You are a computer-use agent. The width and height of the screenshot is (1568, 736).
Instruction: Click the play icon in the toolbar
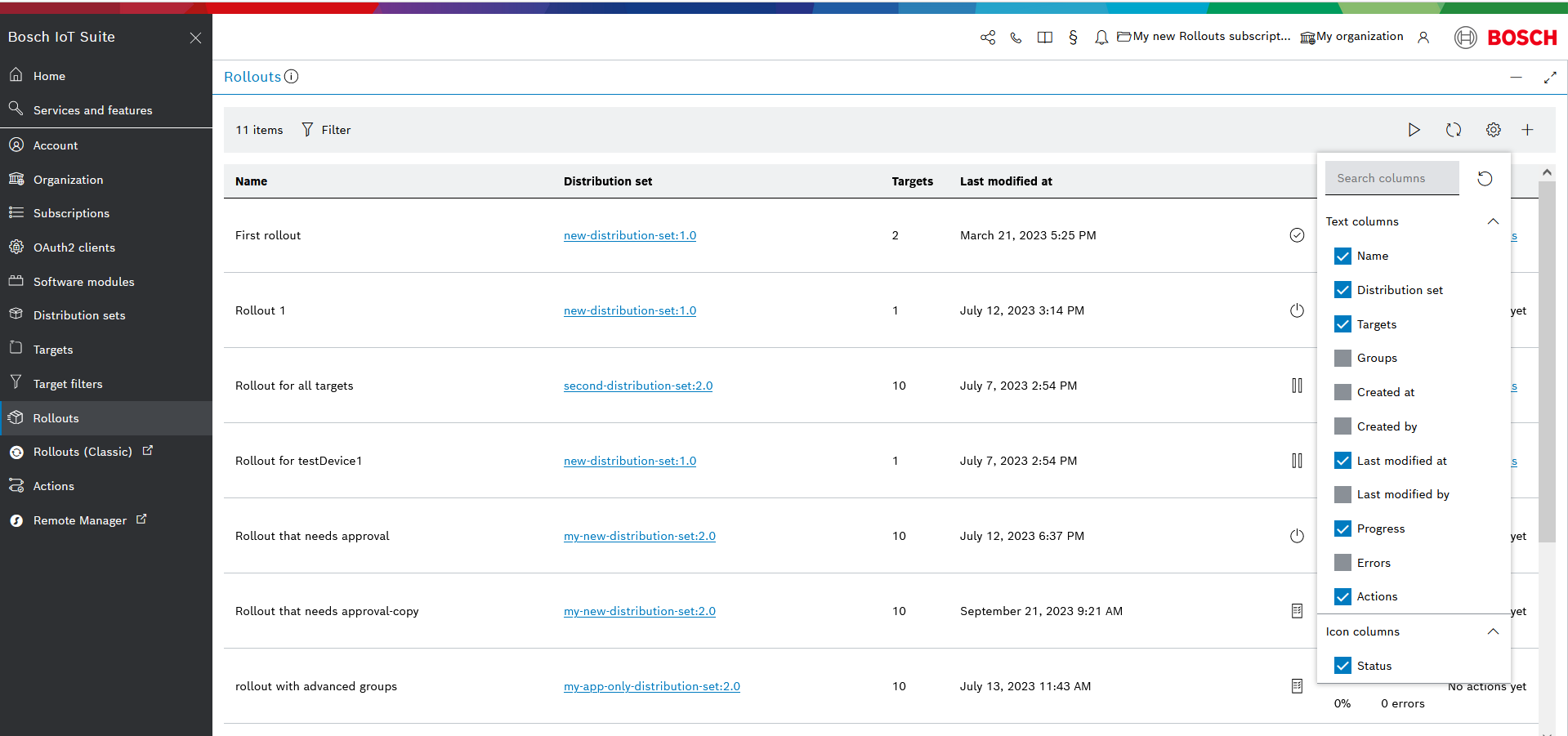click(x=1414, y=130)
